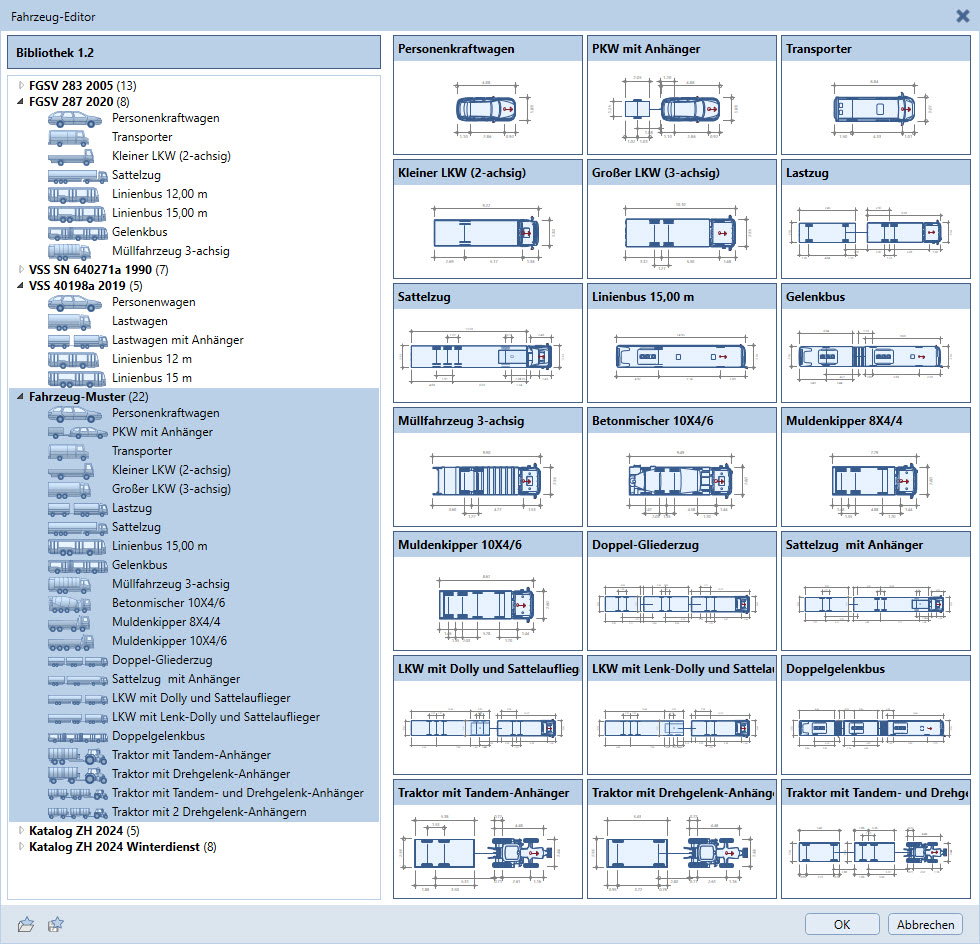
Task: Click the Betonmischer 10X4/6 vehicle icon in tree
Action: pyautogui.click(x=76, y=603)
